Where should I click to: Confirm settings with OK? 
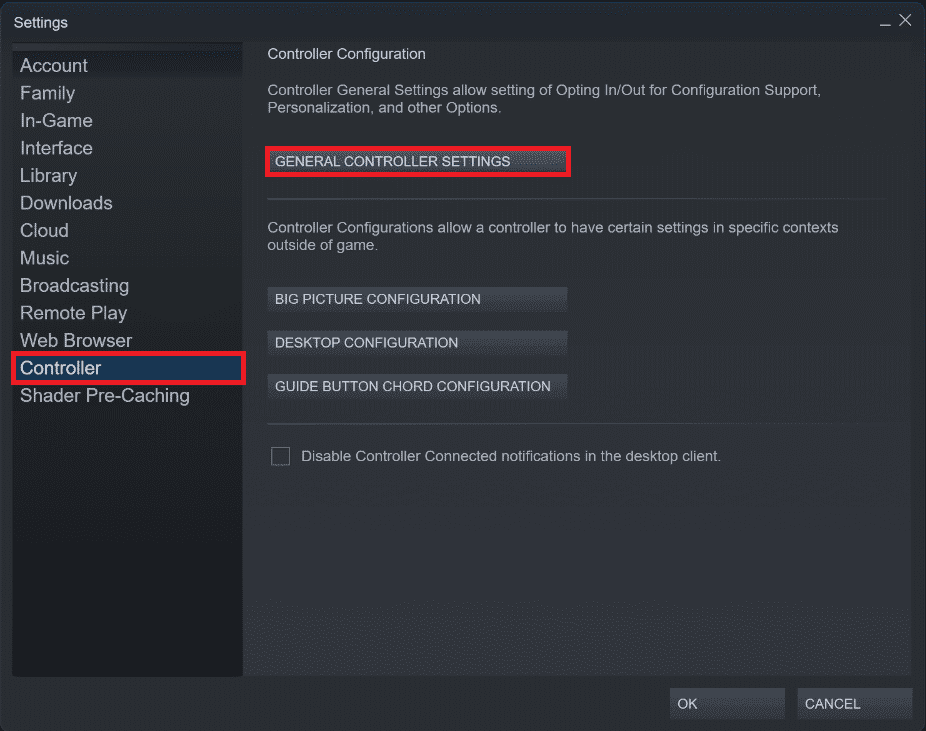pos(727,703)
